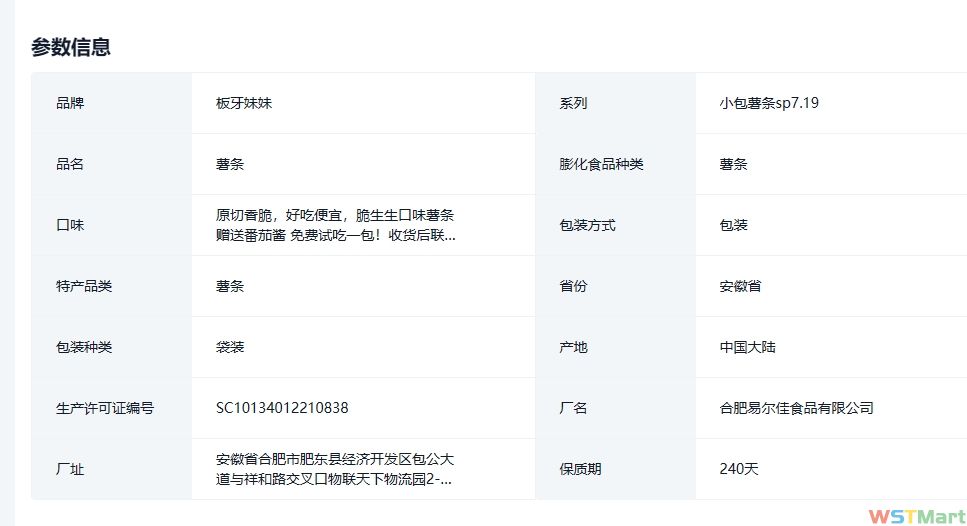Select the shelf life value 240天
The width and height of the screenshot is (967, 526).
coord(739,469)
